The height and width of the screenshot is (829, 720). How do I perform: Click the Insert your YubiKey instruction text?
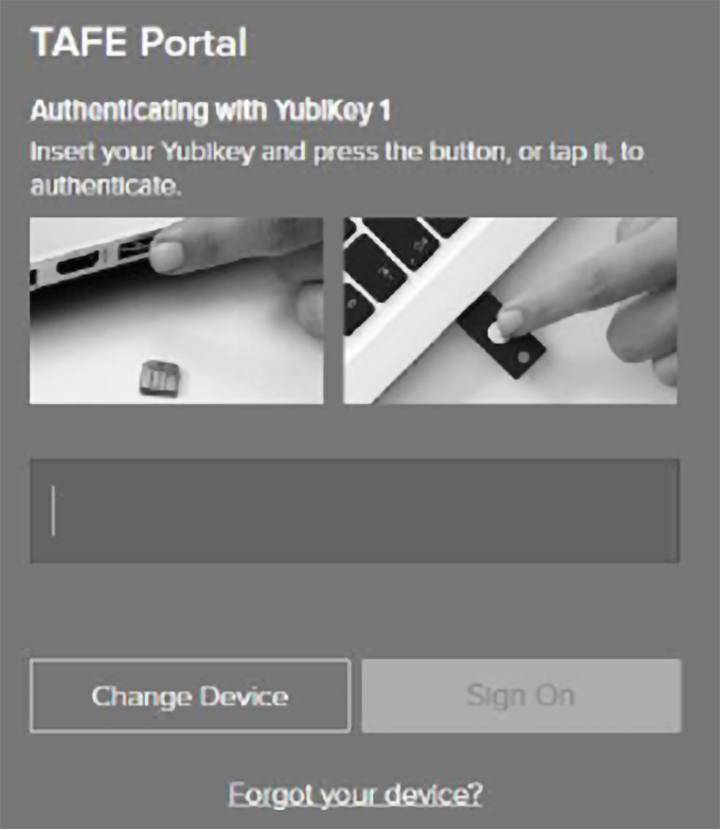point(337,168)
